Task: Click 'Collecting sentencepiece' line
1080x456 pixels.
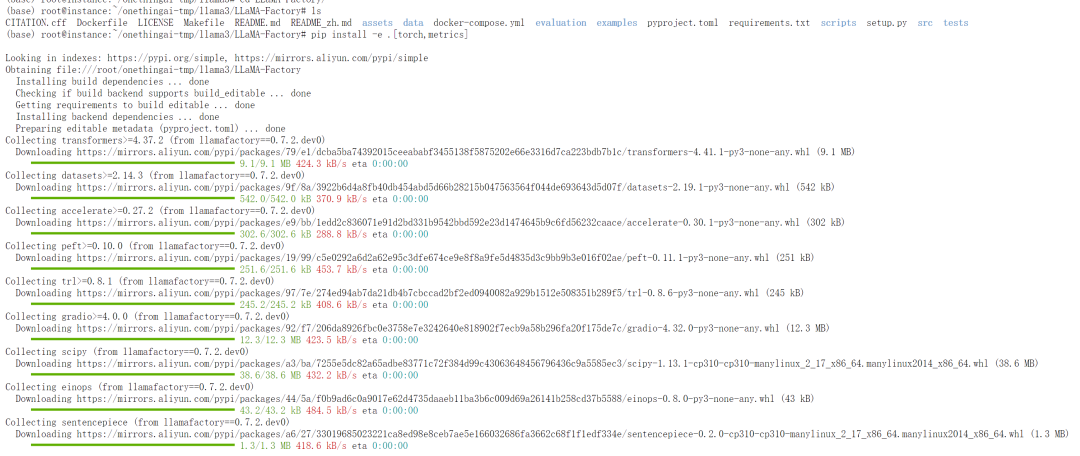Action: 147,421
